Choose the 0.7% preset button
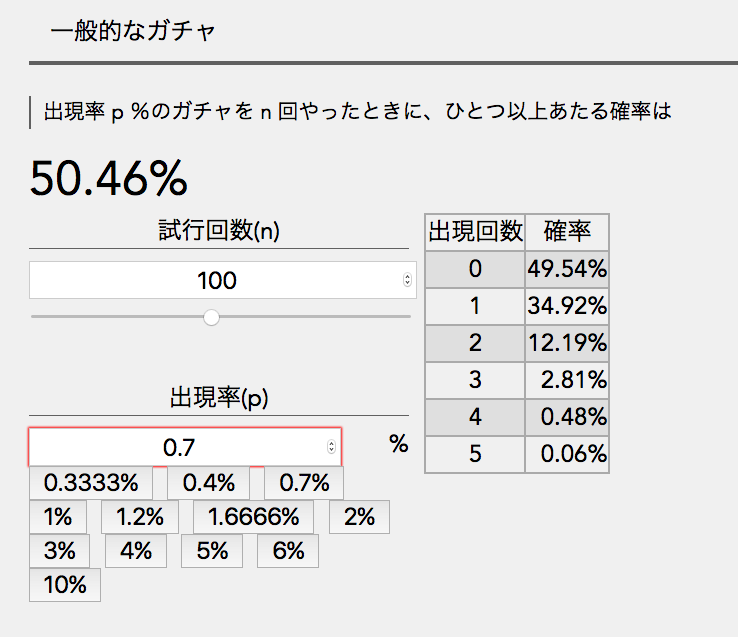This screenshot has height=637, width=738. coord(304,483)
